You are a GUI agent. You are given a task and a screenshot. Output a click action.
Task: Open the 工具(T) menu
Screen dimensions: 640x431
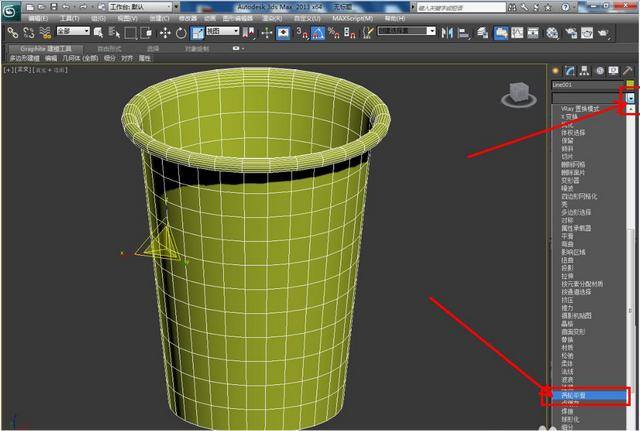(x=69, y=19)
